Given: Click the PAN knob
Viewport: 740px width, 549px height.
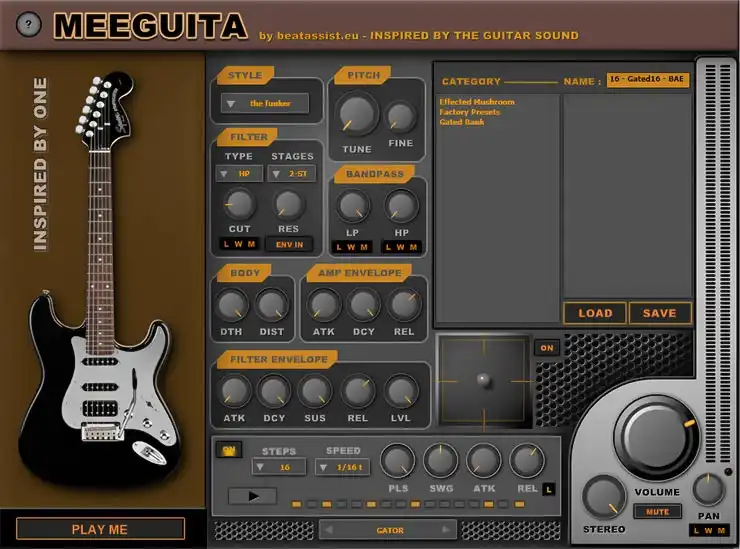Looking at the screenshot, I should point(709,490).
